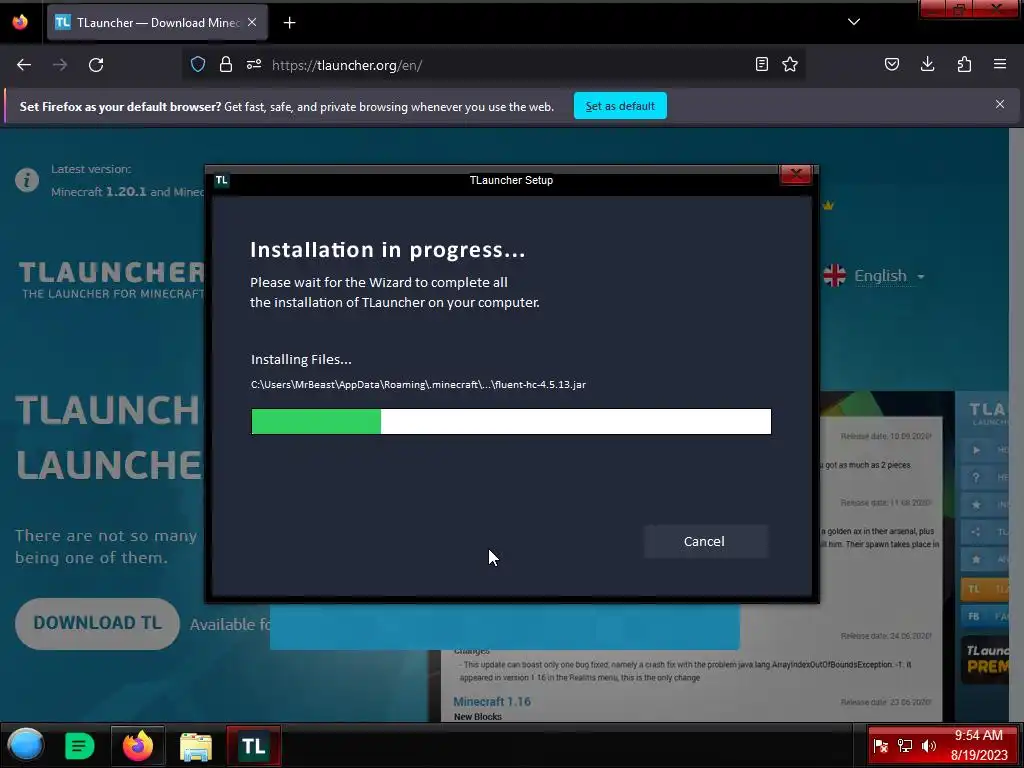Open File Explorer from the taskbar

coord(196,746)
